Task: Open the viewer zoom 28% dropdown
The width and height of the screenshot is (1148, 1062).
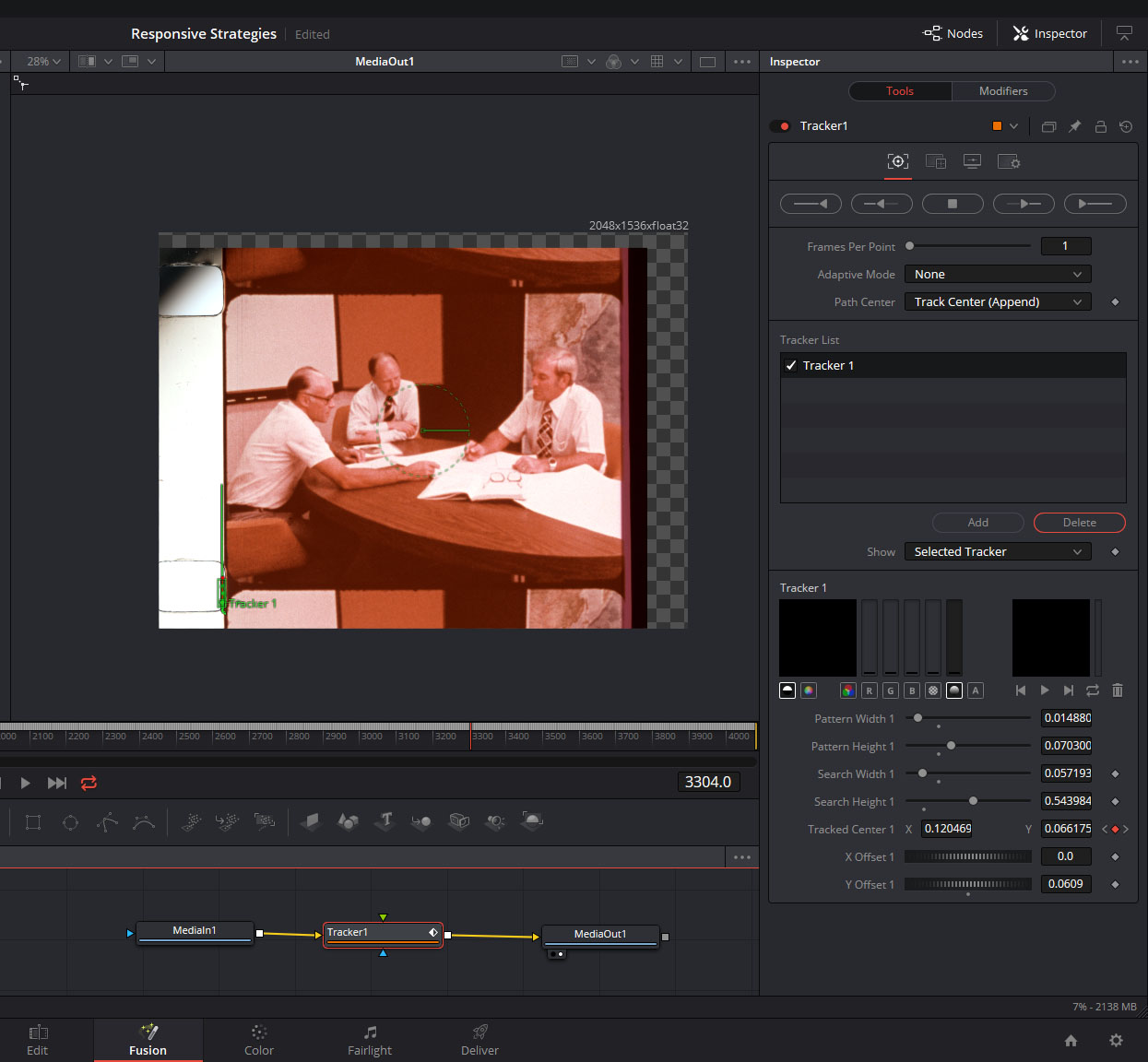Action: click(x=43, y=62)
